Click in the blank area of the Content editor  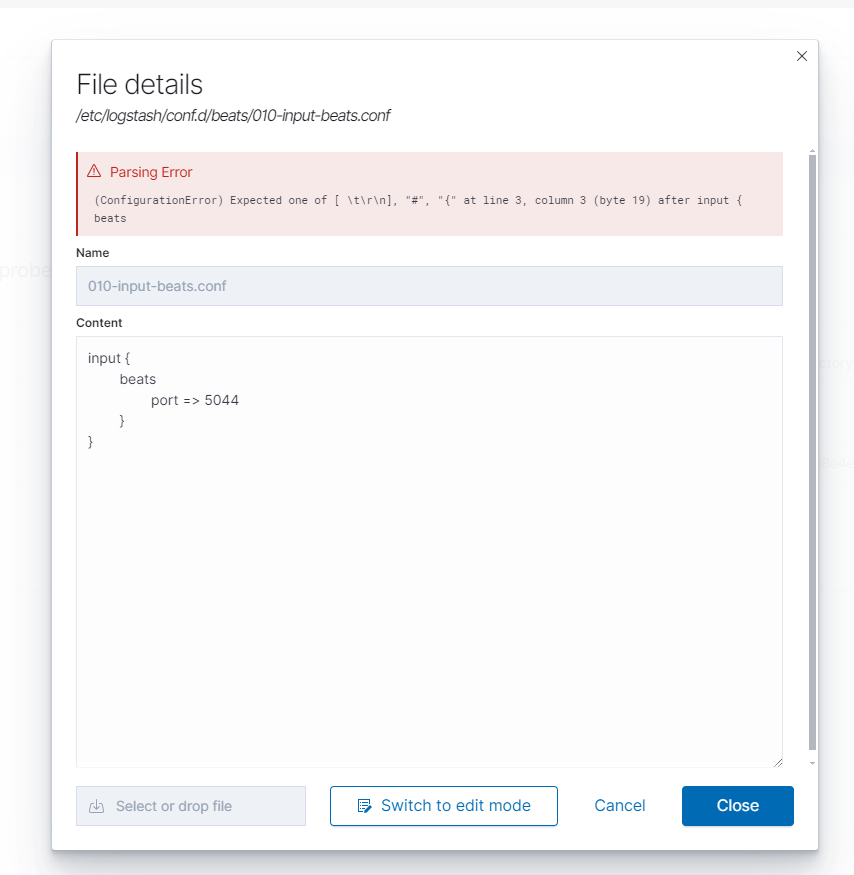[x=429, y=600]
